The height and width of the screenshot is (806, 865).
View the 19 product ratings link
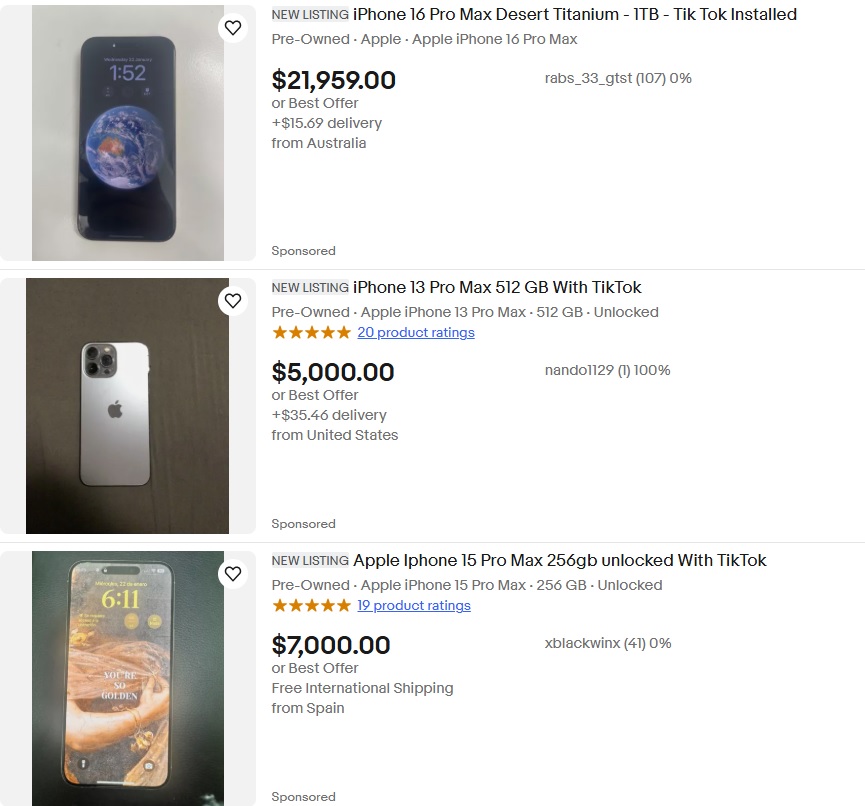tap(414, 606)
